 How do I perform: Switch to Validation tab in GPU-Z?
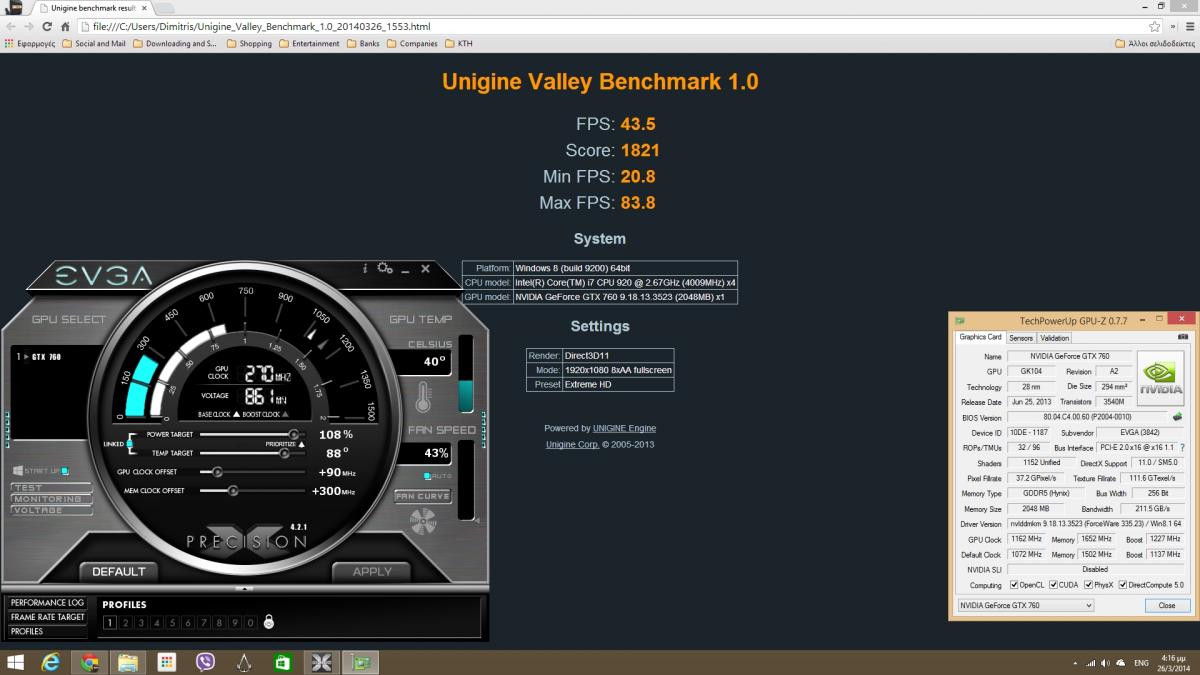point(1055,338)
